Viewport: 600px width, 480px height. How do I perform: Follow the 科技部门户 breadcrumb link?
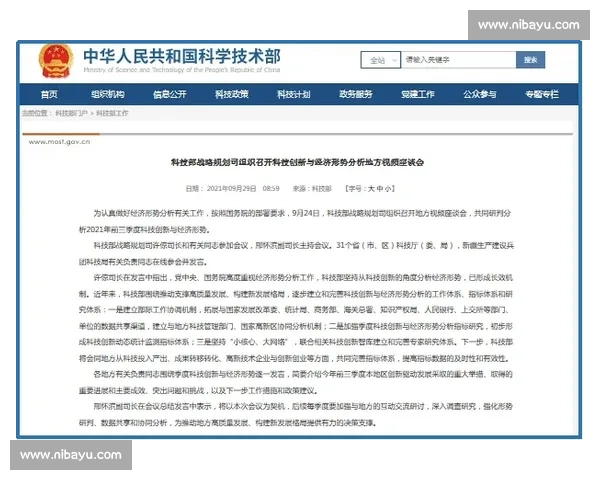[72, 113]
